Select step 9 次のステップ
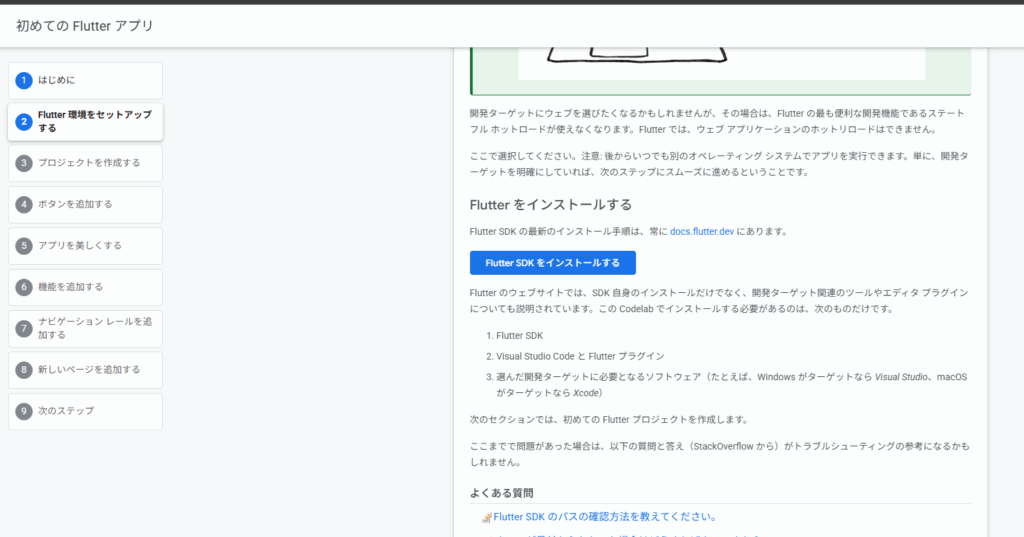 tap(85, 411)
